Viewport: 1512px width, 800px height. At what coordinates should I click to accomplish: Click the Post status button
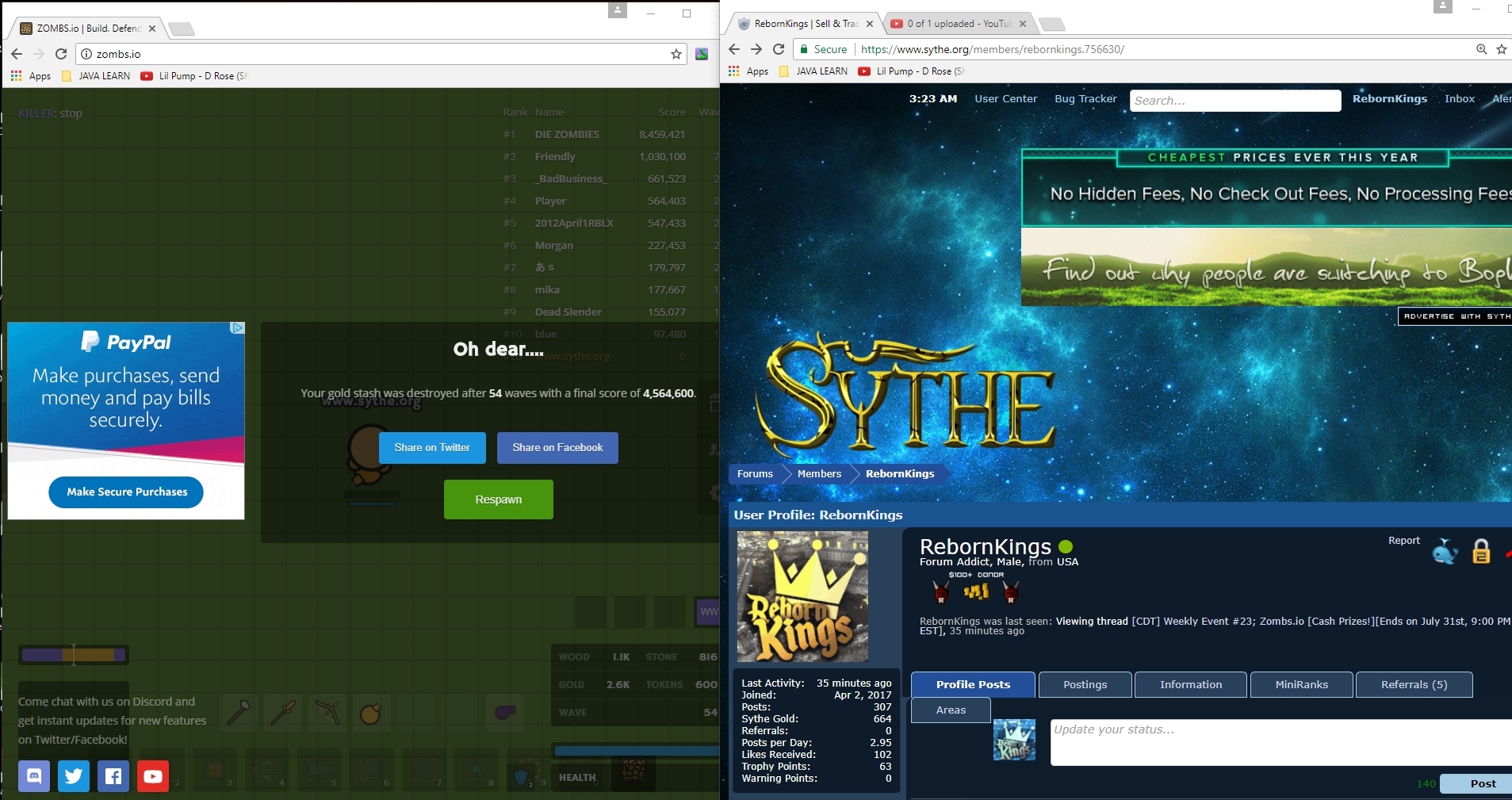coord(1476,783)
